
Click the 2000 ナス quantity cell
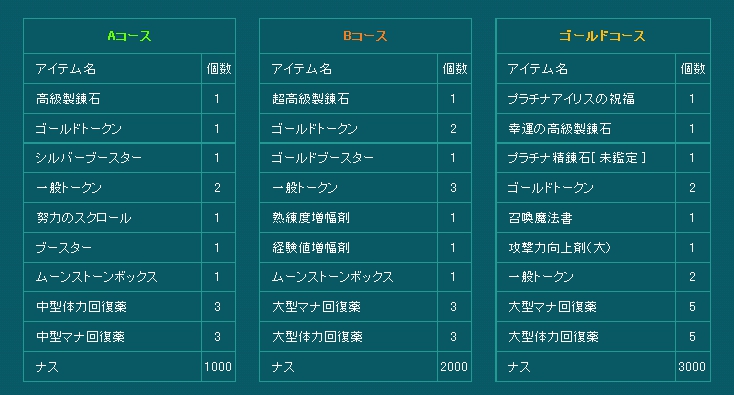(454, 366)
